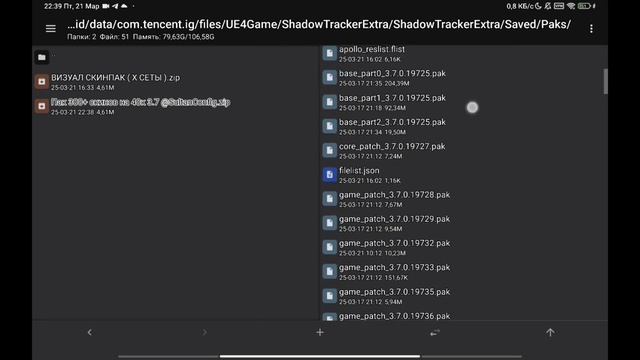Select base_part1_3.7.0.19725.pak file
This screenshot has height=360, width=640.
(x=461, y=102)
